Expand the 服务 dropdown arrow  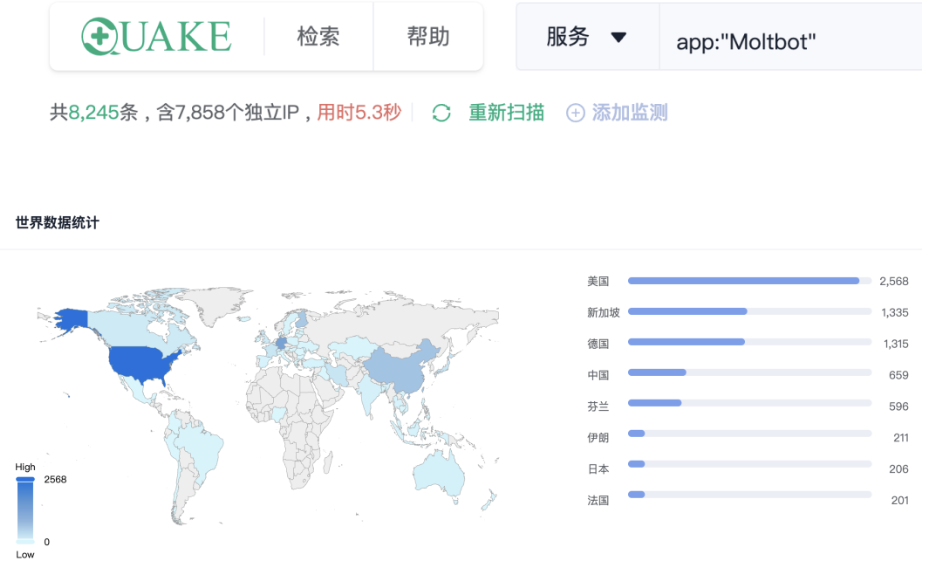[x=619, y=38]
